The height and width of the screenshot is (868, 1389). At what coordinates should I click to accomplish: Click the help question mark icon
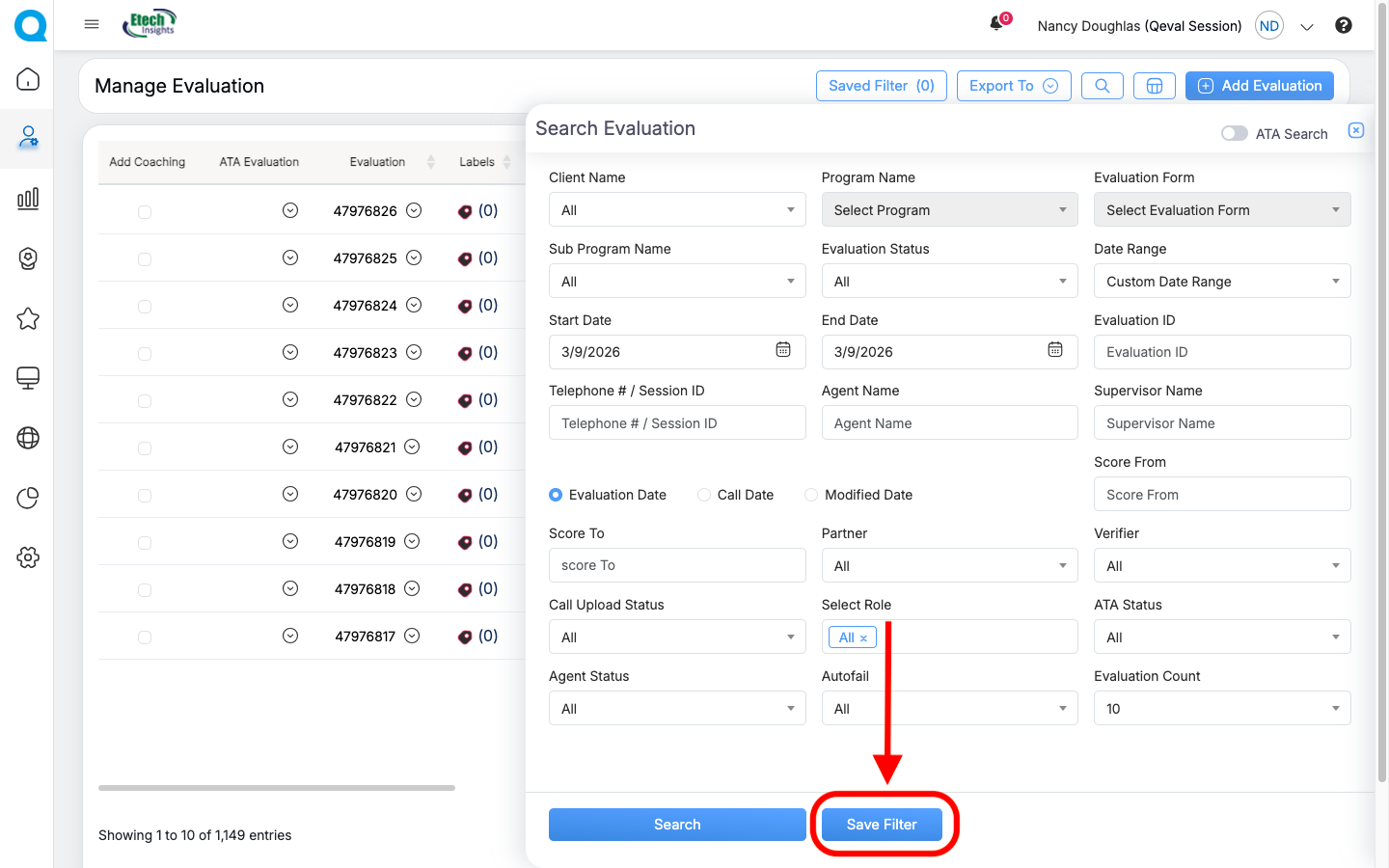[x=1343, y=25]
